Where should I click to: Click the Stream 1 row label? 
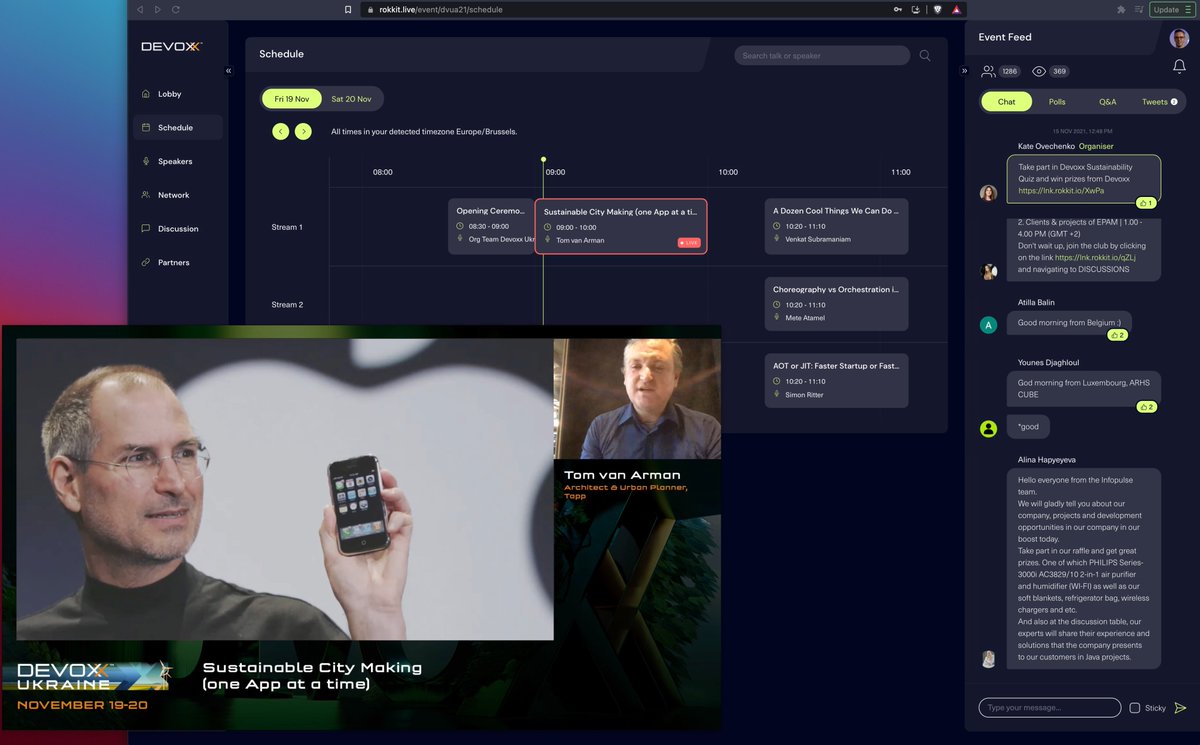click(x=285, y=227)
